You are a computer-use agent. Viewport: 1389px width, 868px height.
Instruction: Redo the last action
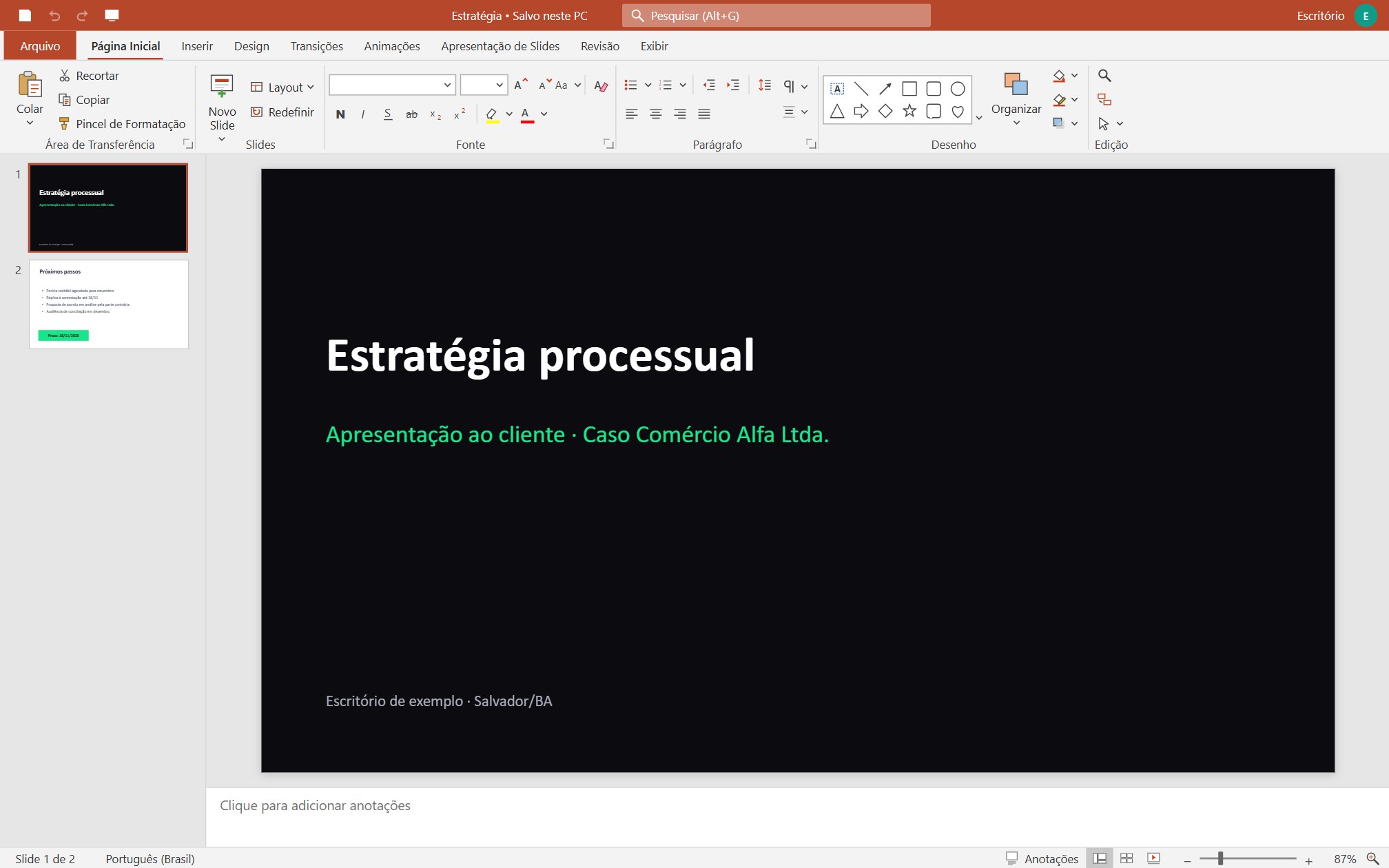[82, 15]
